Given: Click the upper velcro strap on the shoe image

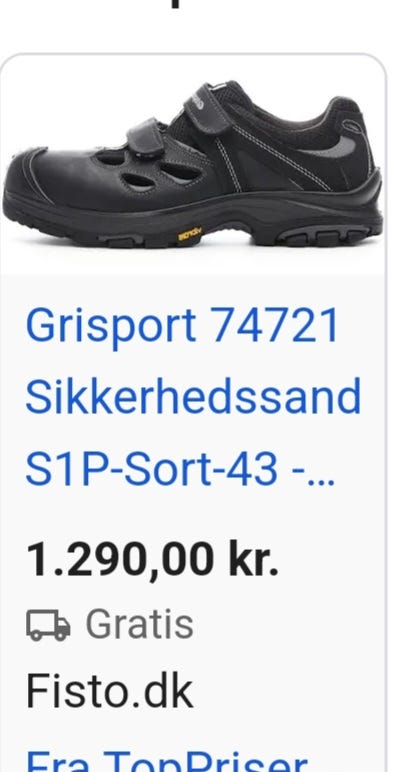Looking at the screenshot, I should 207,107.
